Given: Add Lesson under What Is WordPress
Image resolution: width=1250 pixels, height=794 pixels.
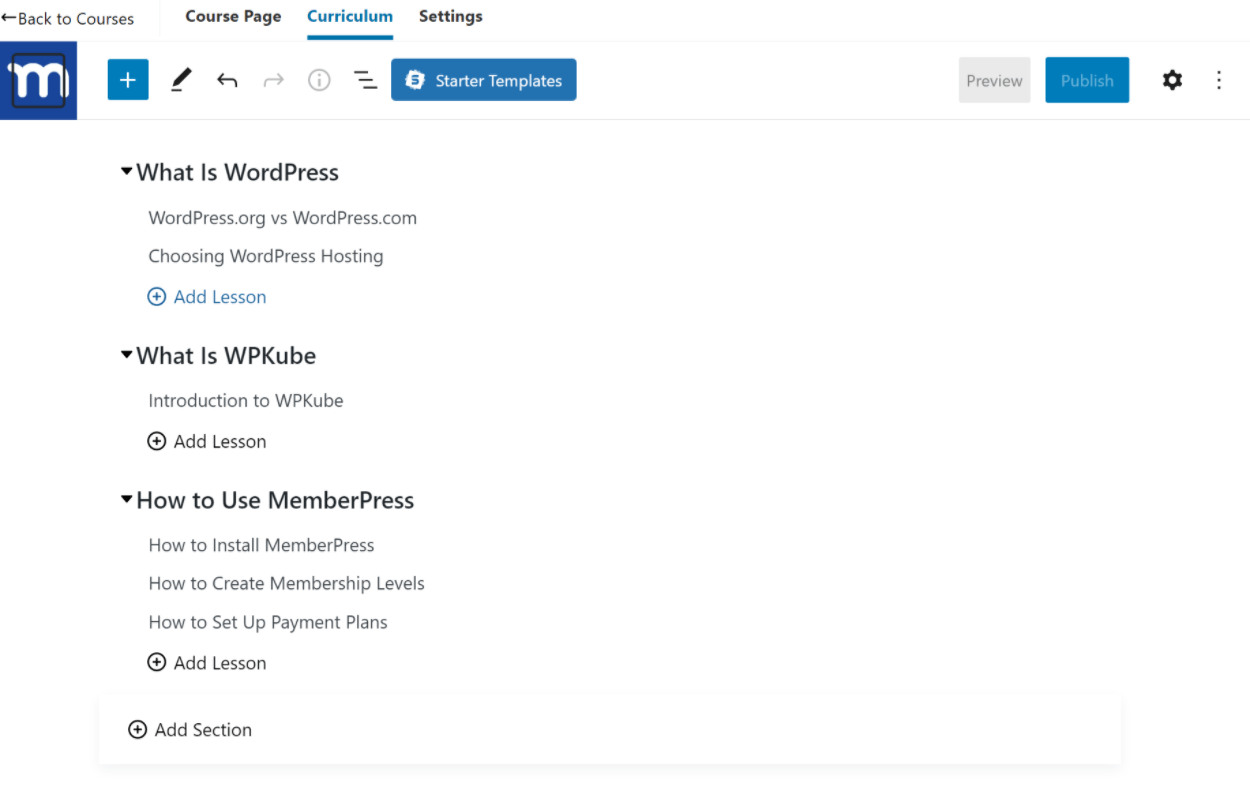Looking at the screenshot, I should (207, 297).
